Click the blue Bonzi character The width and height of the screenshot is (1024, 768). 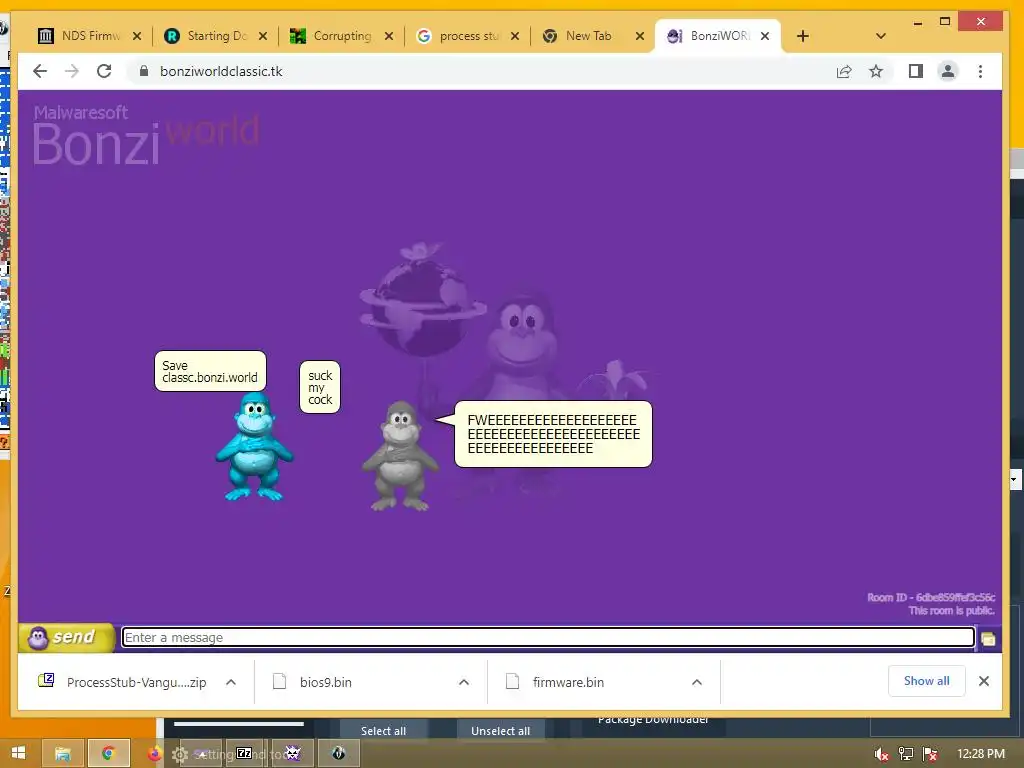point(254,447)
